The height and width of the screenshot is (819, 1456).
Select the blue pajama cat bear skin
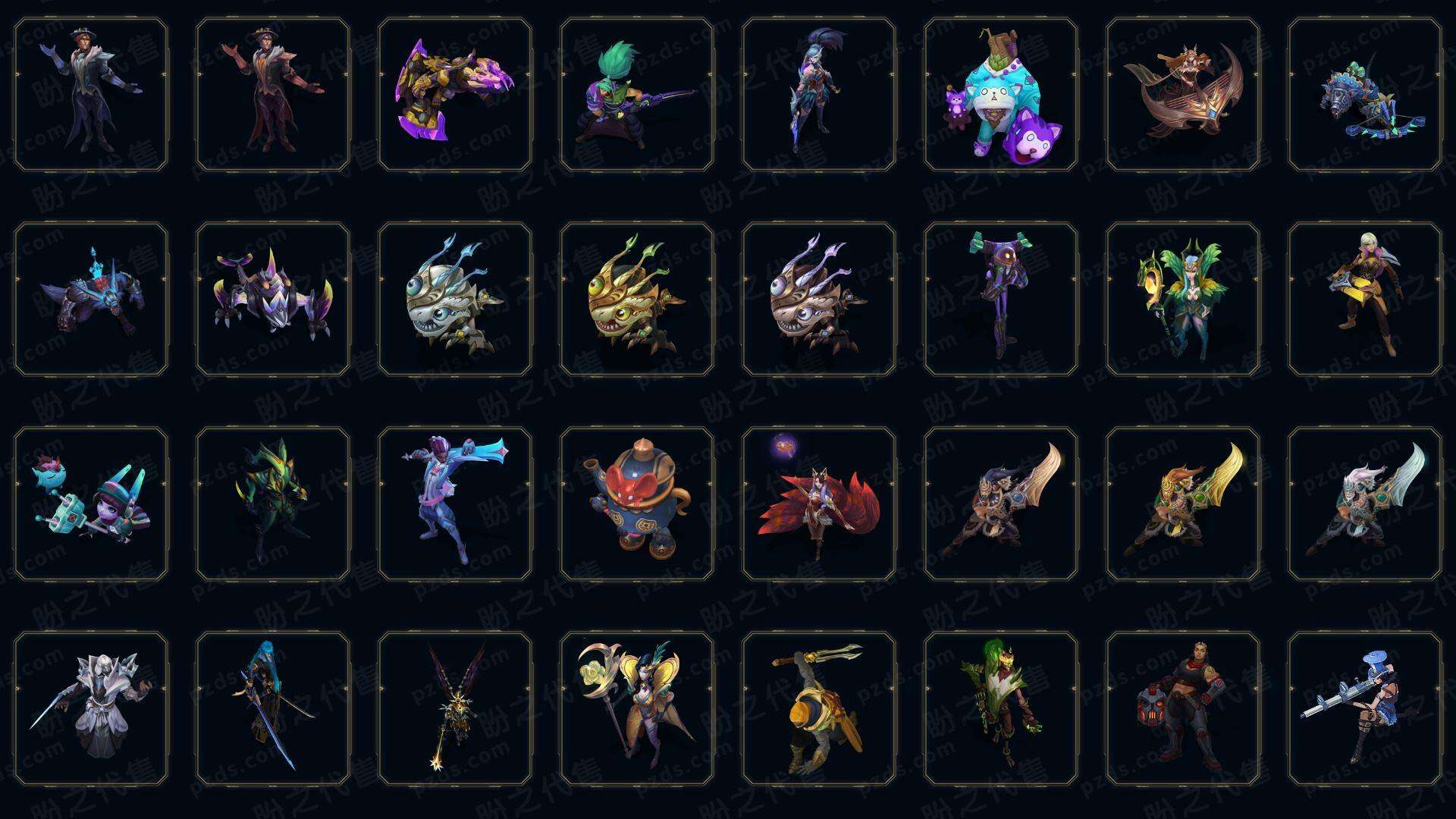click(x=1001, y=95)
